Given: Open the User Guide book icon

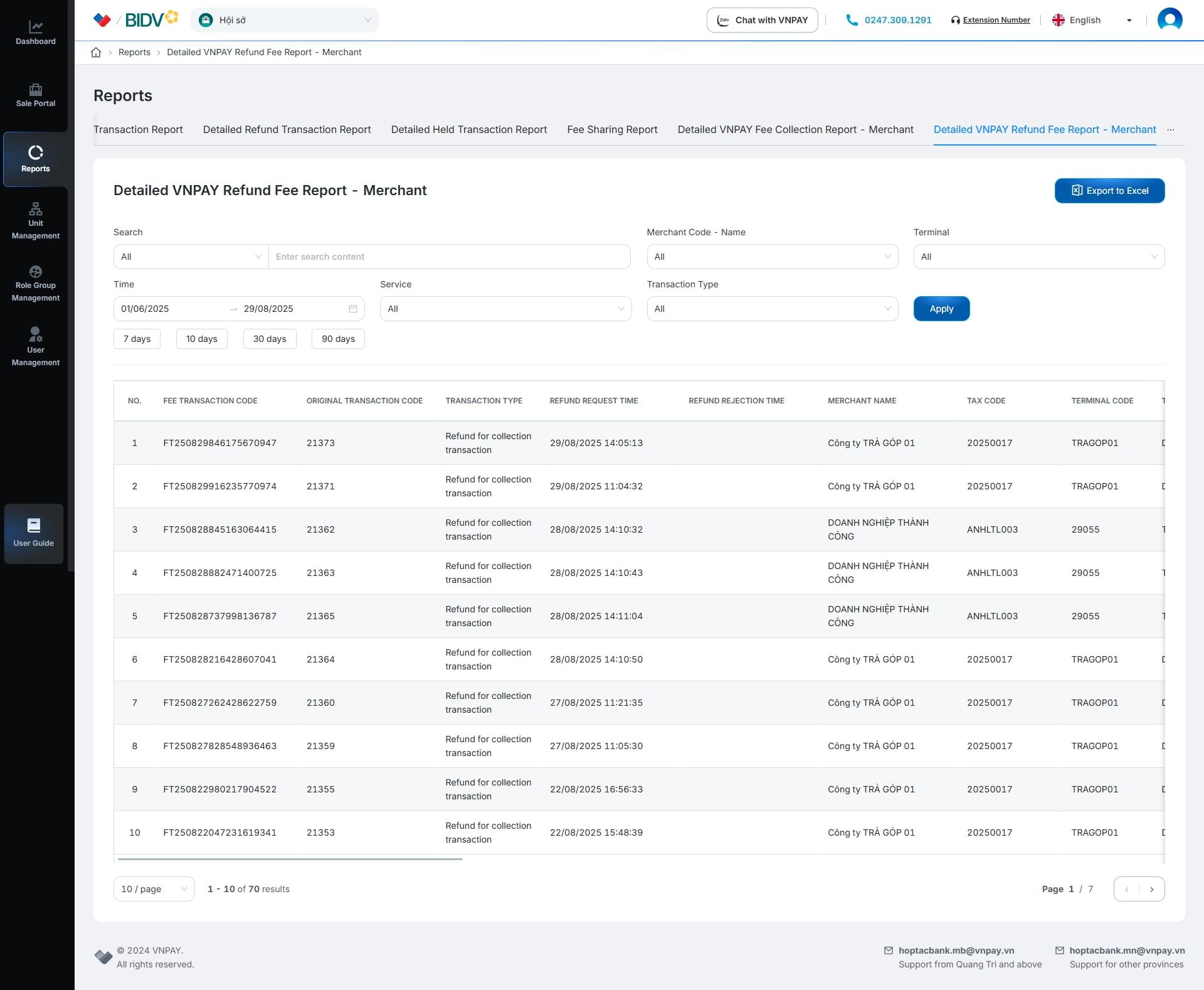Looking at the screenshot, I should pyautogui.click(x=34, y=526).
